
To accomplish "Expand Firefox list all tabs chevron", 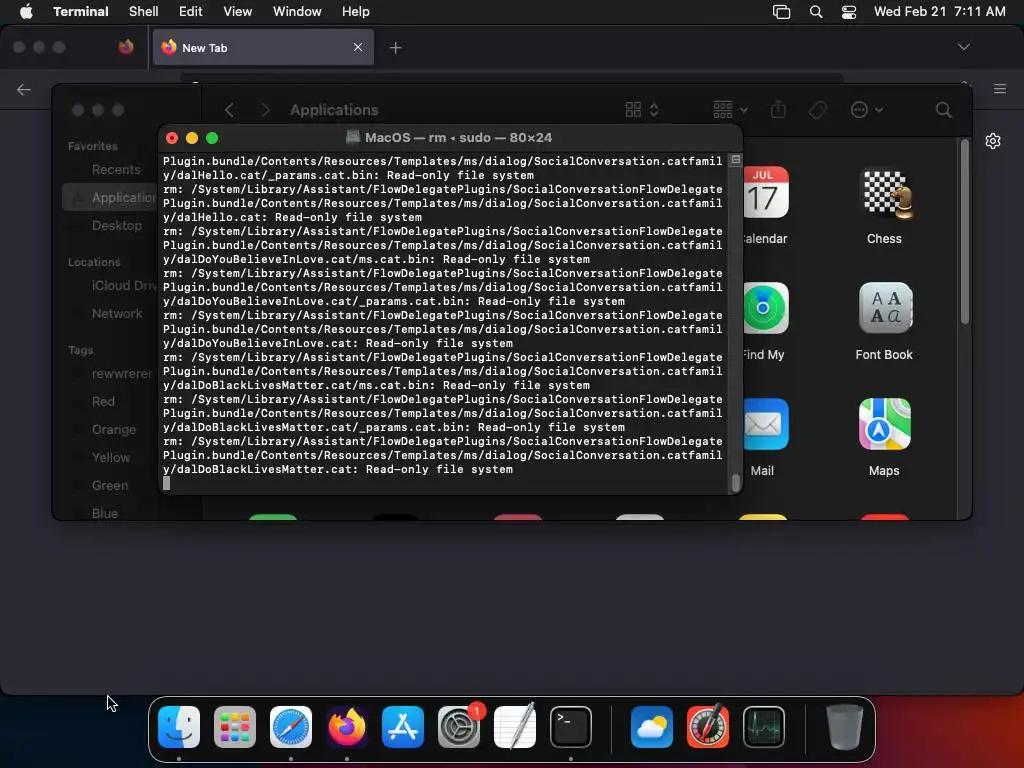I will click(963, 47).
